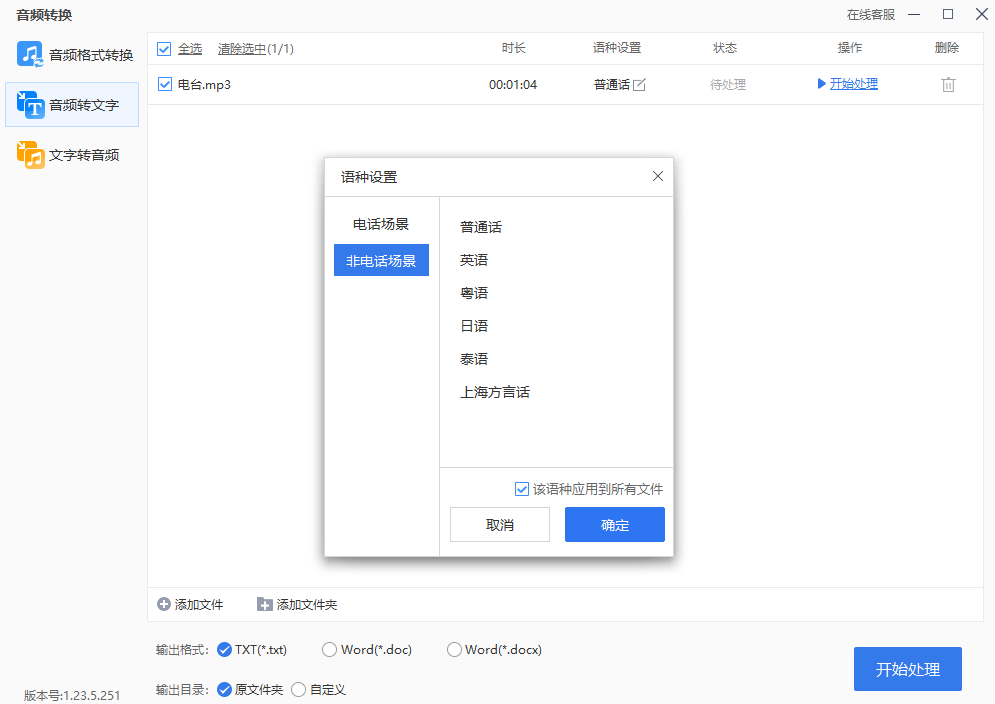Close the 语种设置 dialog
995x704 pixels.
pos(658,176)
